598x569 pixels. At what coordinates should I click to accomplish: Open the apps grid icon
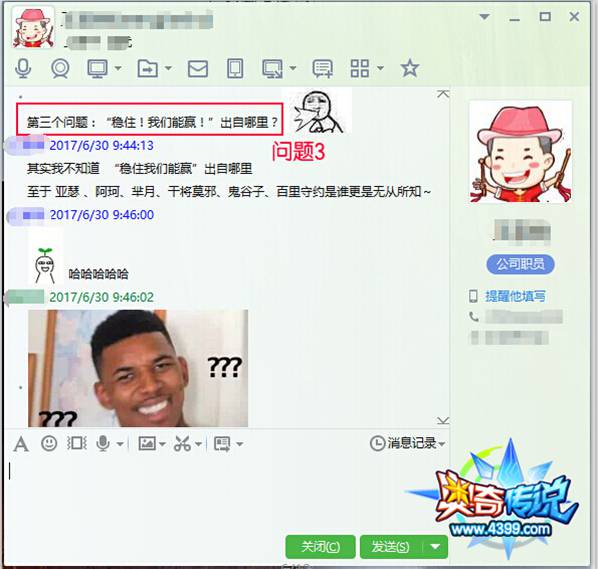click(360, 69)
